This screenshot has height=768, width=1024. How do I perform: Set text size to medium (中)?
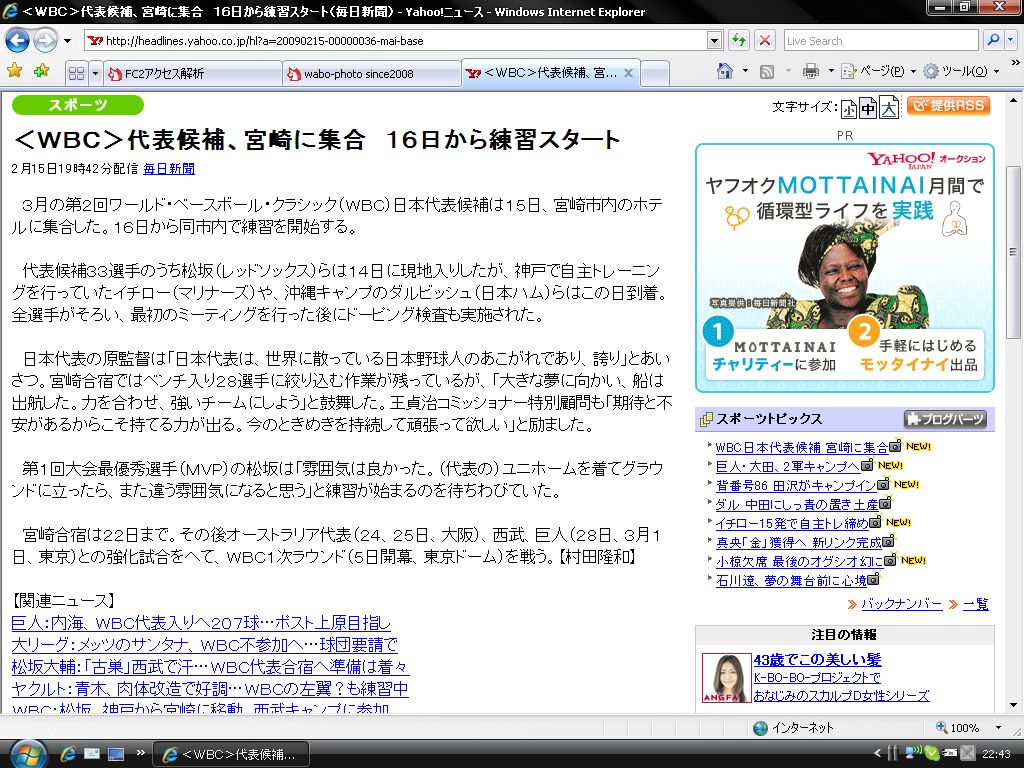[x=868, y=108]
